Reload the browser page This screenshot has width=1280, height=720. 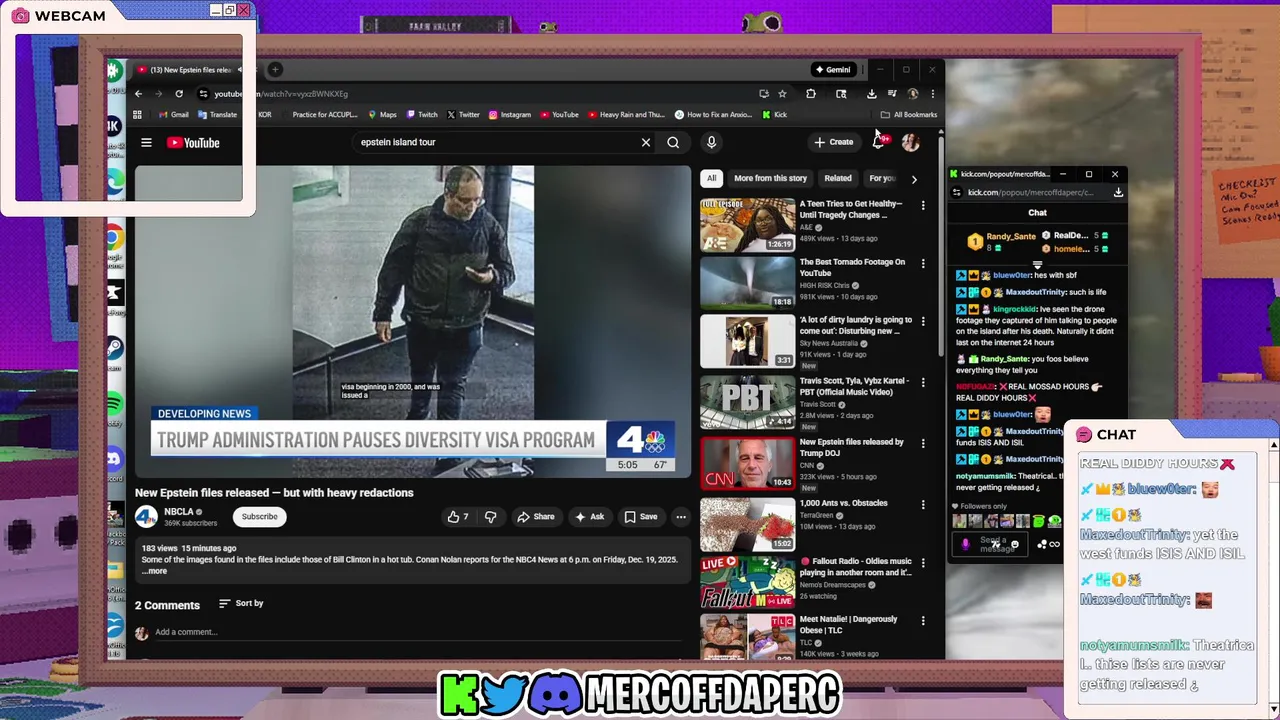179,94
